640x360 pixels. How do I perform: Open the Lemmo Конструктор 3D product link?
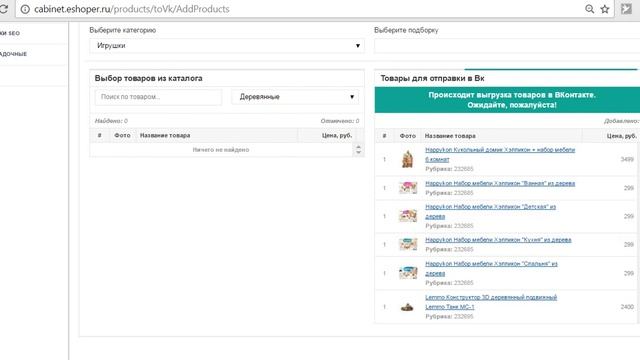(491, 302)
